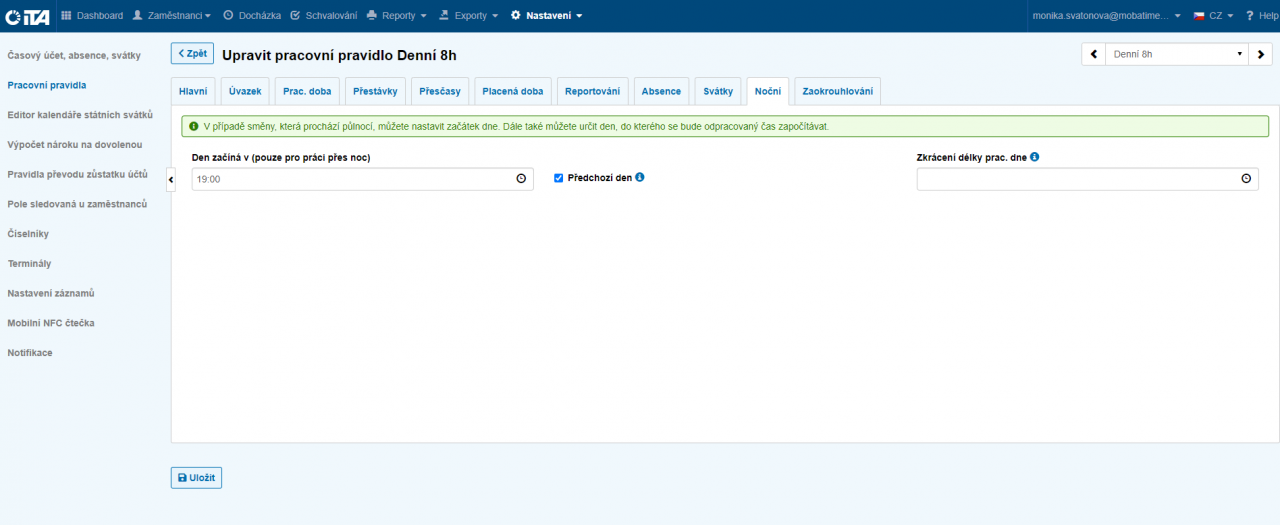Open the CZ language selector
The width and height of the screenshot is (1280, 525).
coord(1213,16)
